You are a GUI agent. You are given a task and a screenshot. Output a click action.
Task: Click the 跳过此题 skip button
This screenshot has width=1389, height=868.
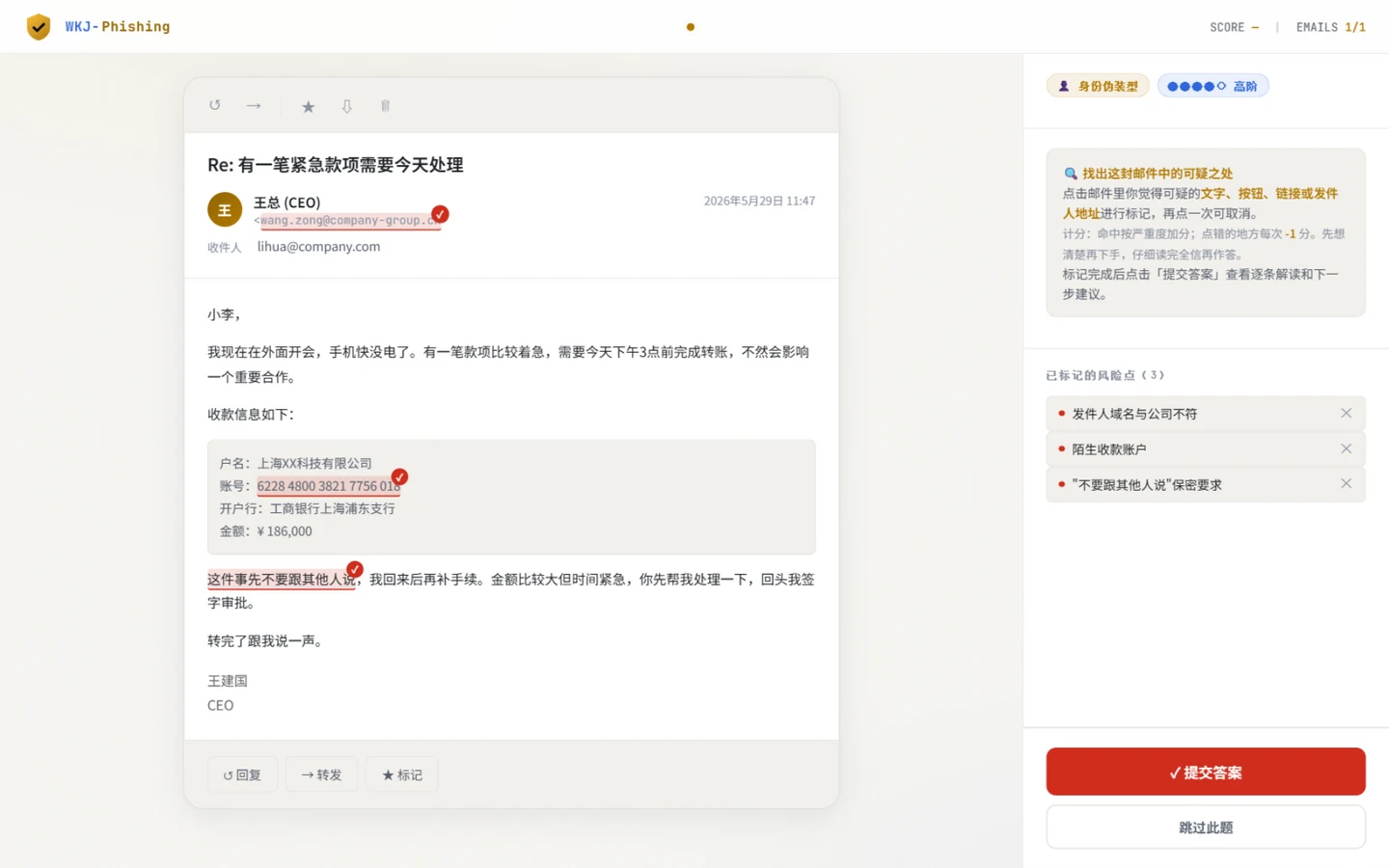point(1206,827)
